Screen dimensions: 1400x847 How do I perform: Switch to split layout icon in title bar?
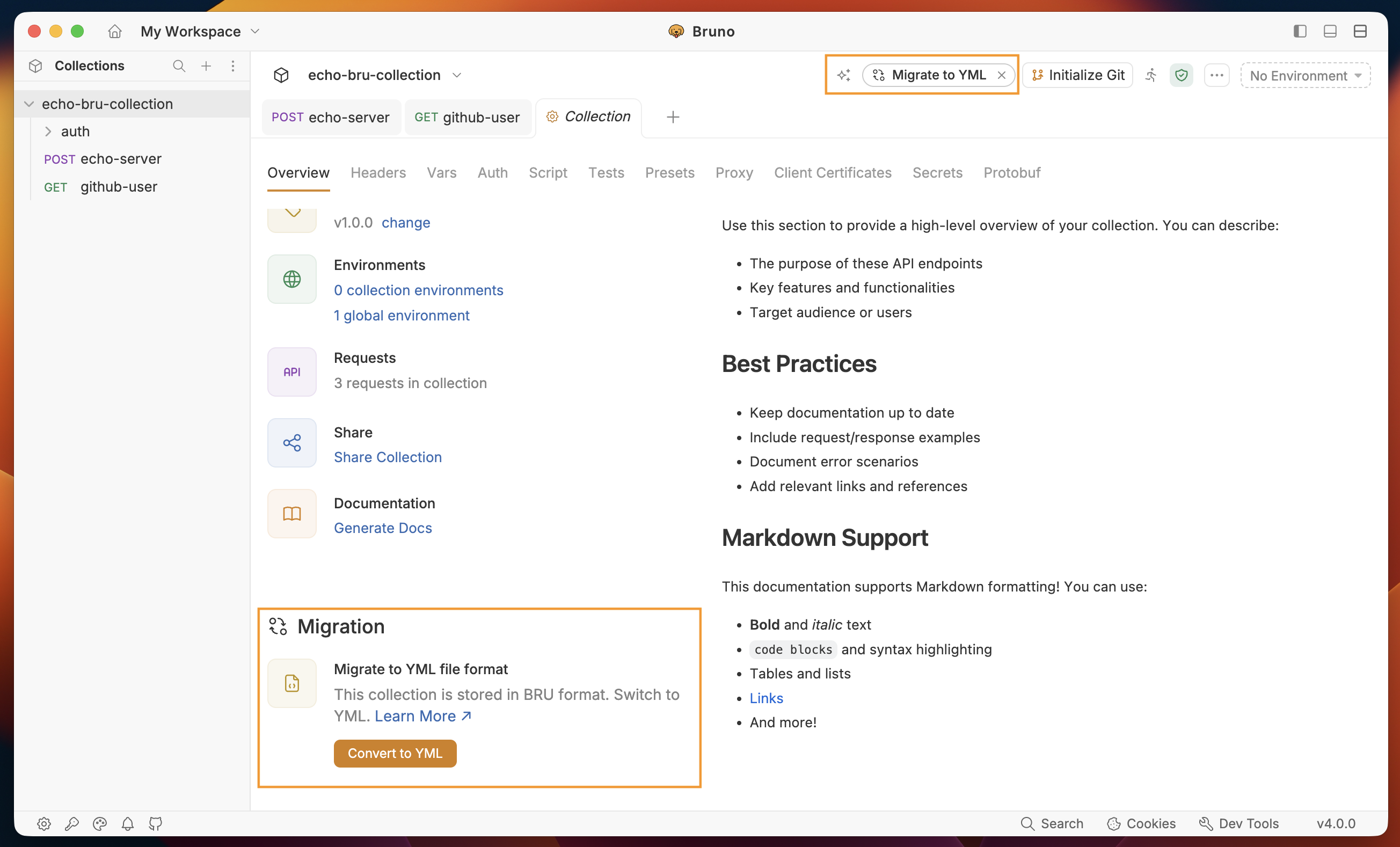click(1360, 31)
